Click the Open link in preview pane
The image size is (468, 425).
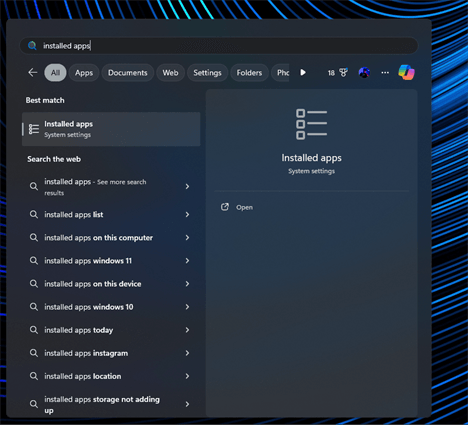[244, 207]
